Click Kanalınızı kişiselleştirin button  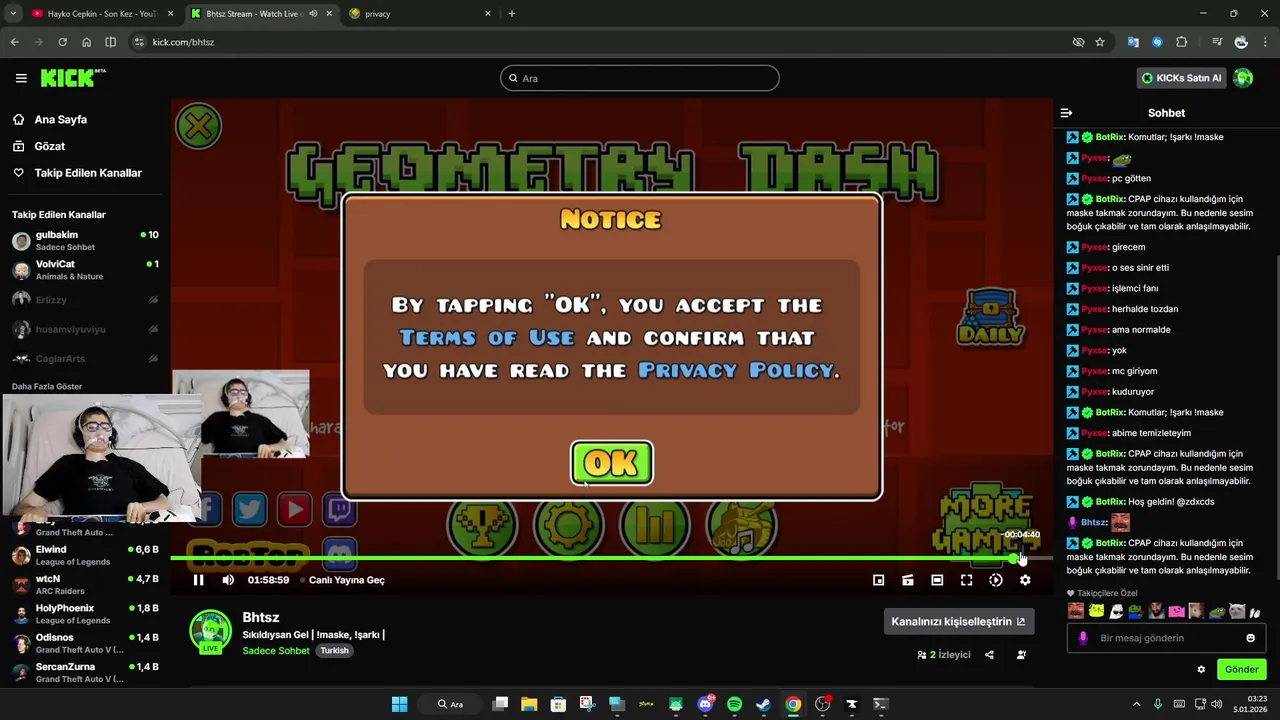[958, 621]
